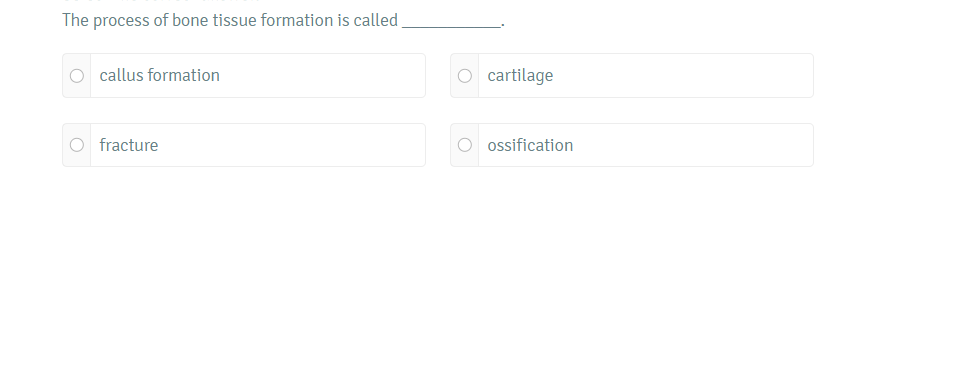The height and width of the screenshot is (367, 955).
Task: Click the cut-off instruction text at top
Action: [161, 2]
